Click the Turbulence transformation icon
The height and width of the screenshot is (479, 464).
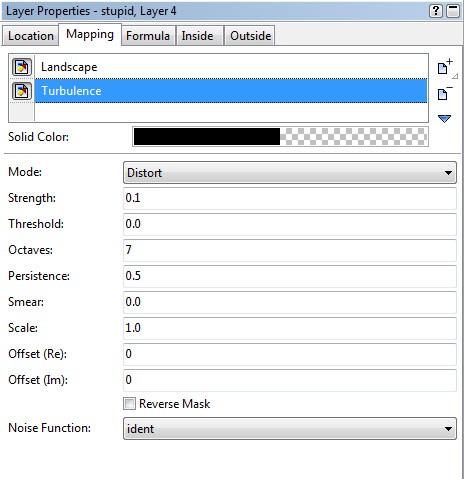[22, 91]
